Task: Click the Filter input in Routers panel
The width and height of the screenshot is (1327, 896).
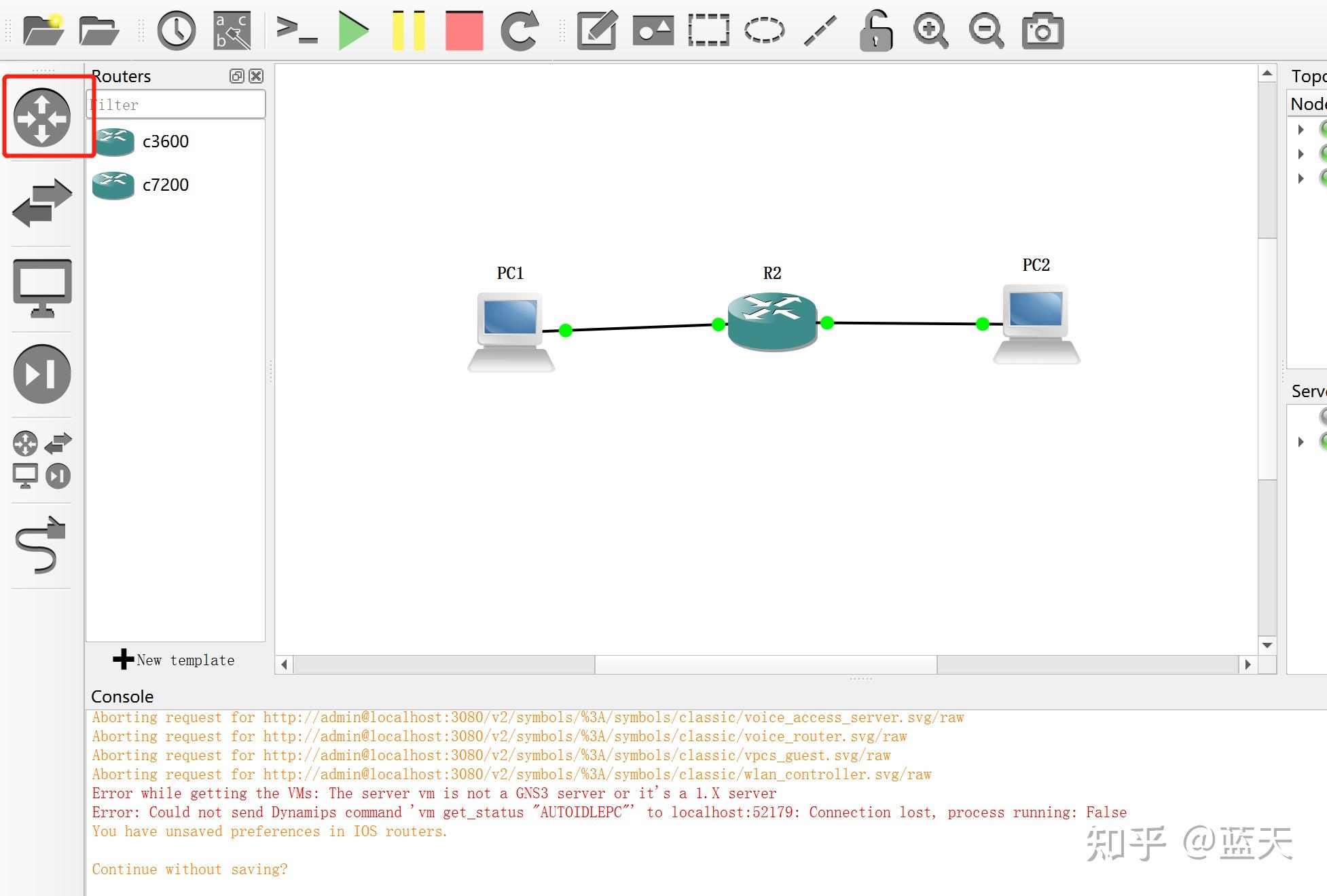Action: 176,105
